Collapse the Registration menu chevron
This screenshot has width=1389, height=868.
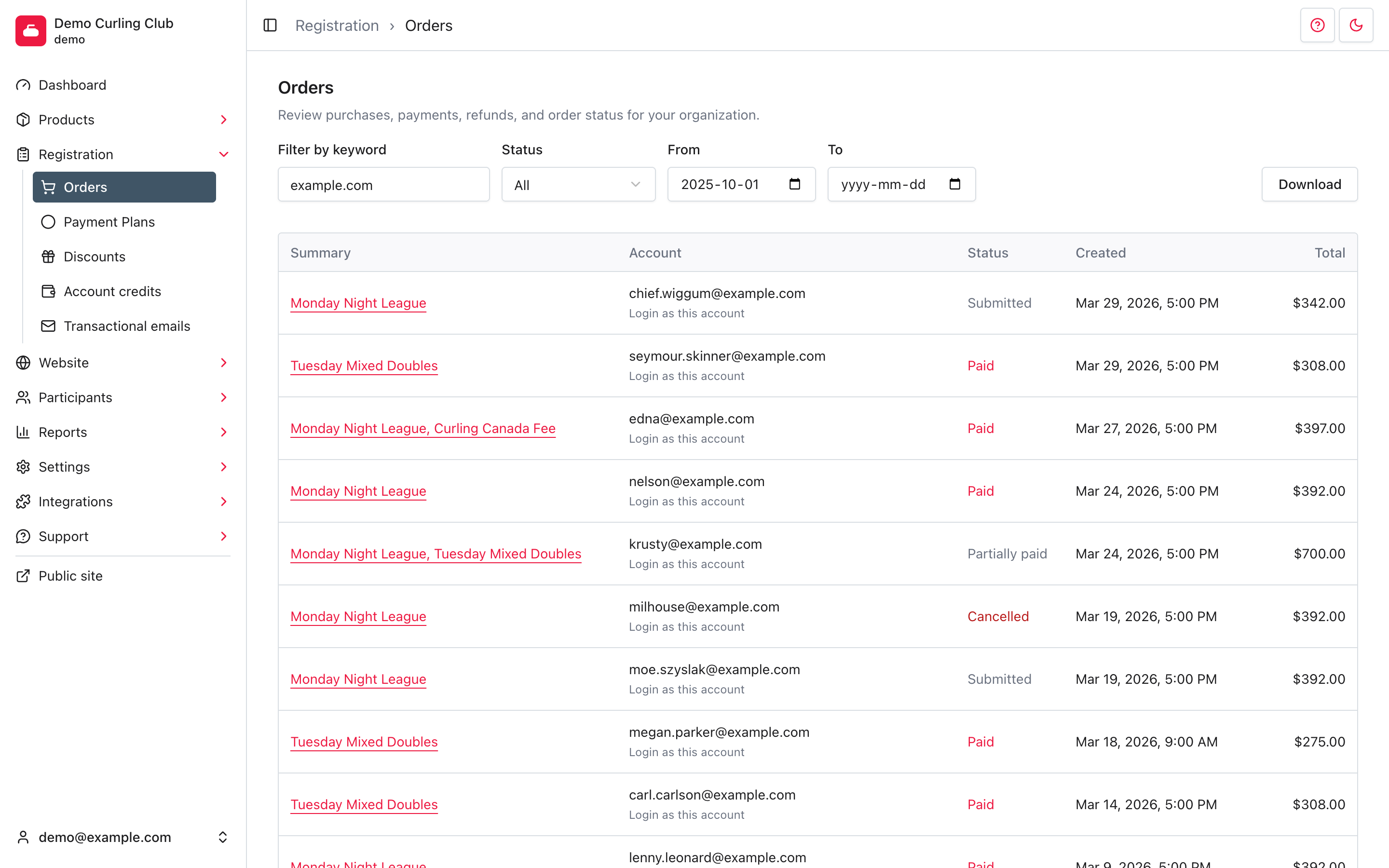pyautogui.click(x=224, y=154)
